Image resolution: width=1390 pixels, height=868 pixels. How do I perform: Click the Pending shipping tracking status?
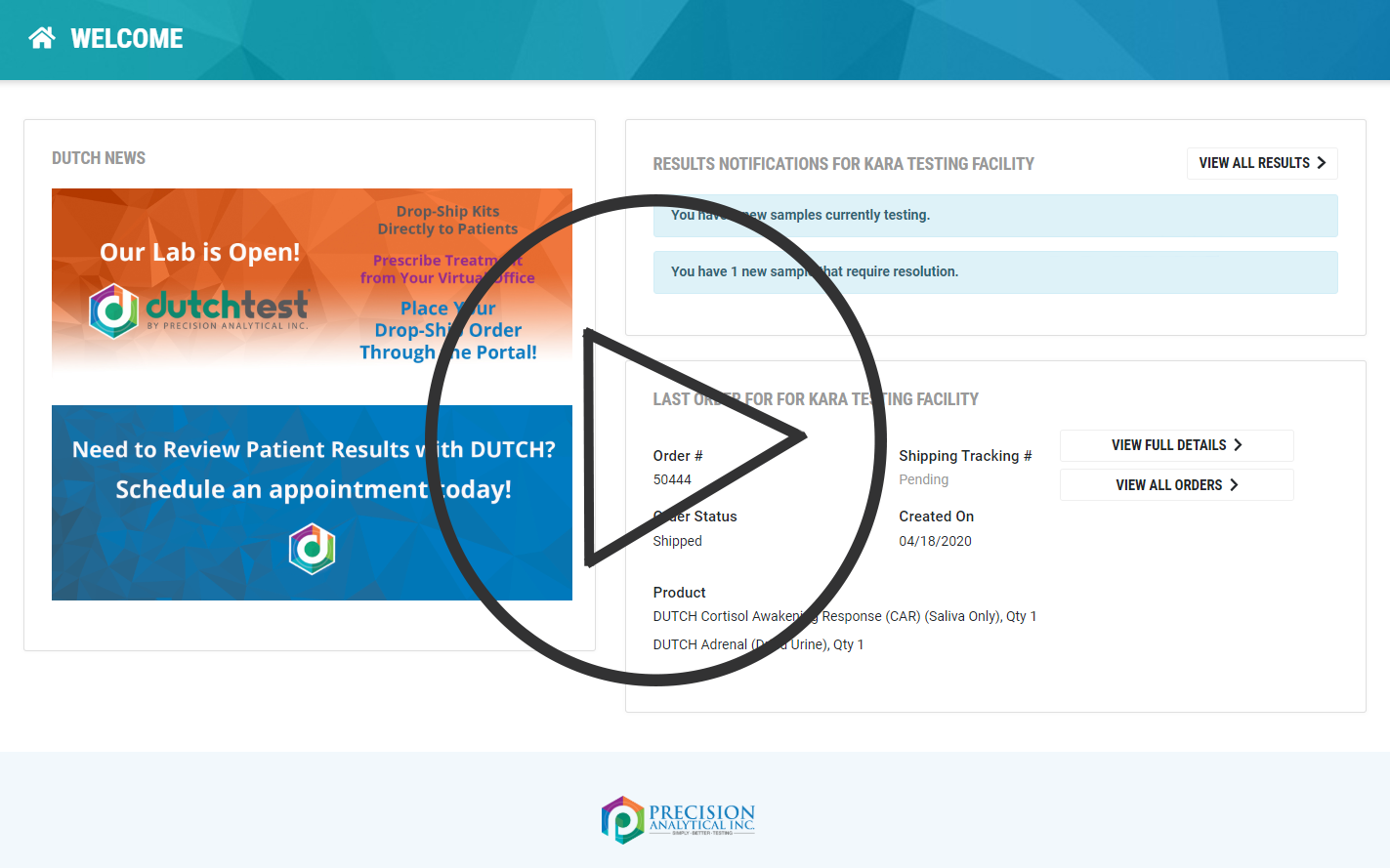(923, 479)
